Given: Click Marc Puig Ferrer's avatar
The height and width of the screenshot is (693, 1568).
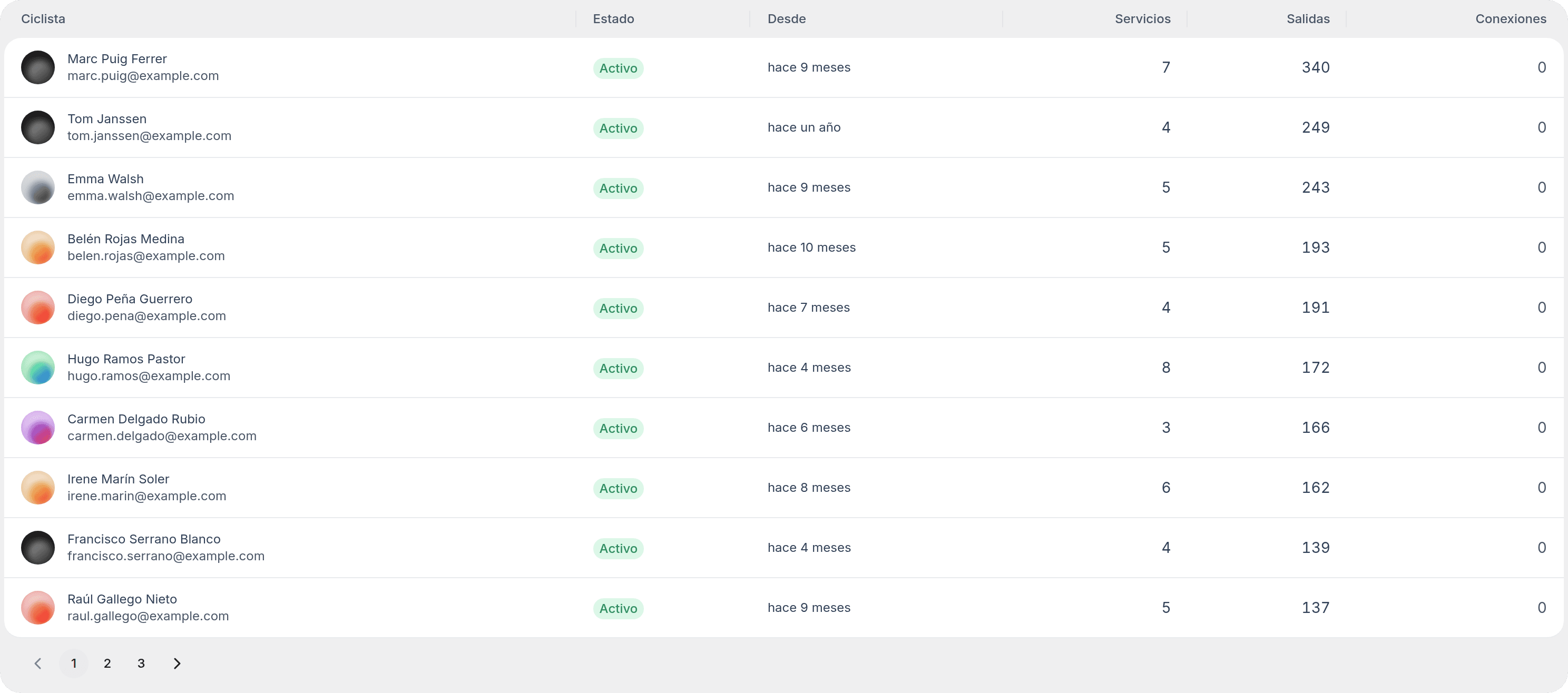Looking at the screenshot, I should 38,67.
